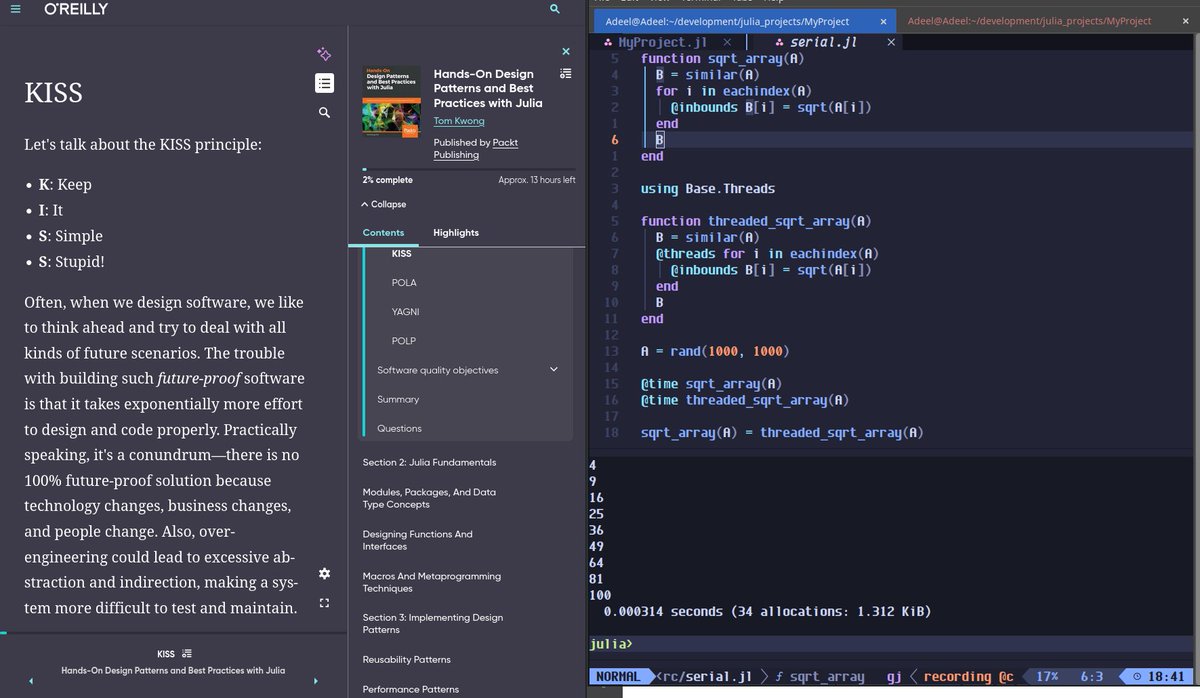Add book to playlist icon near title
1200x698 pixels.
click(x=566, y=73)
